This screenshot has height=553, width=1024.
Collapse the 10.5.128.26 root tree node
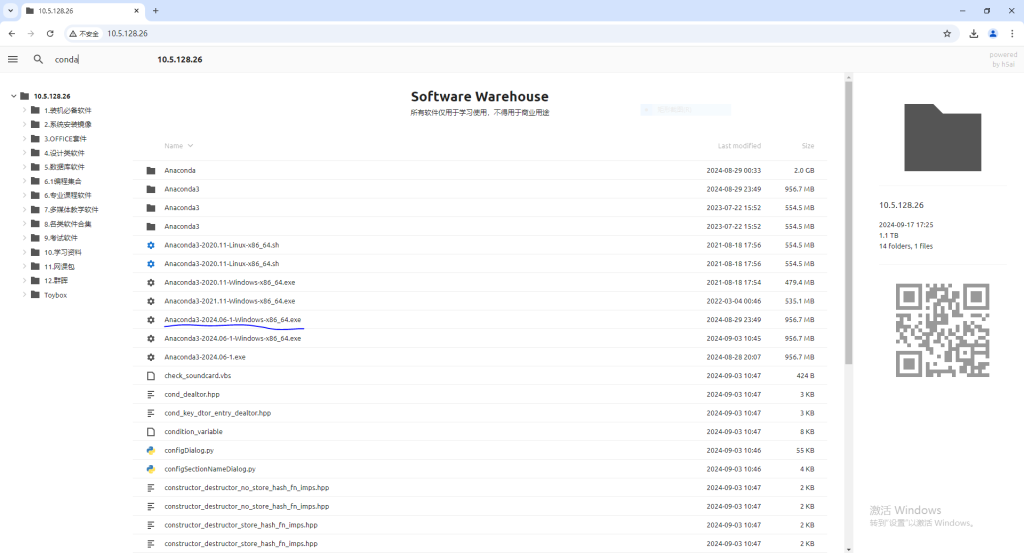[x=13, y=96]
